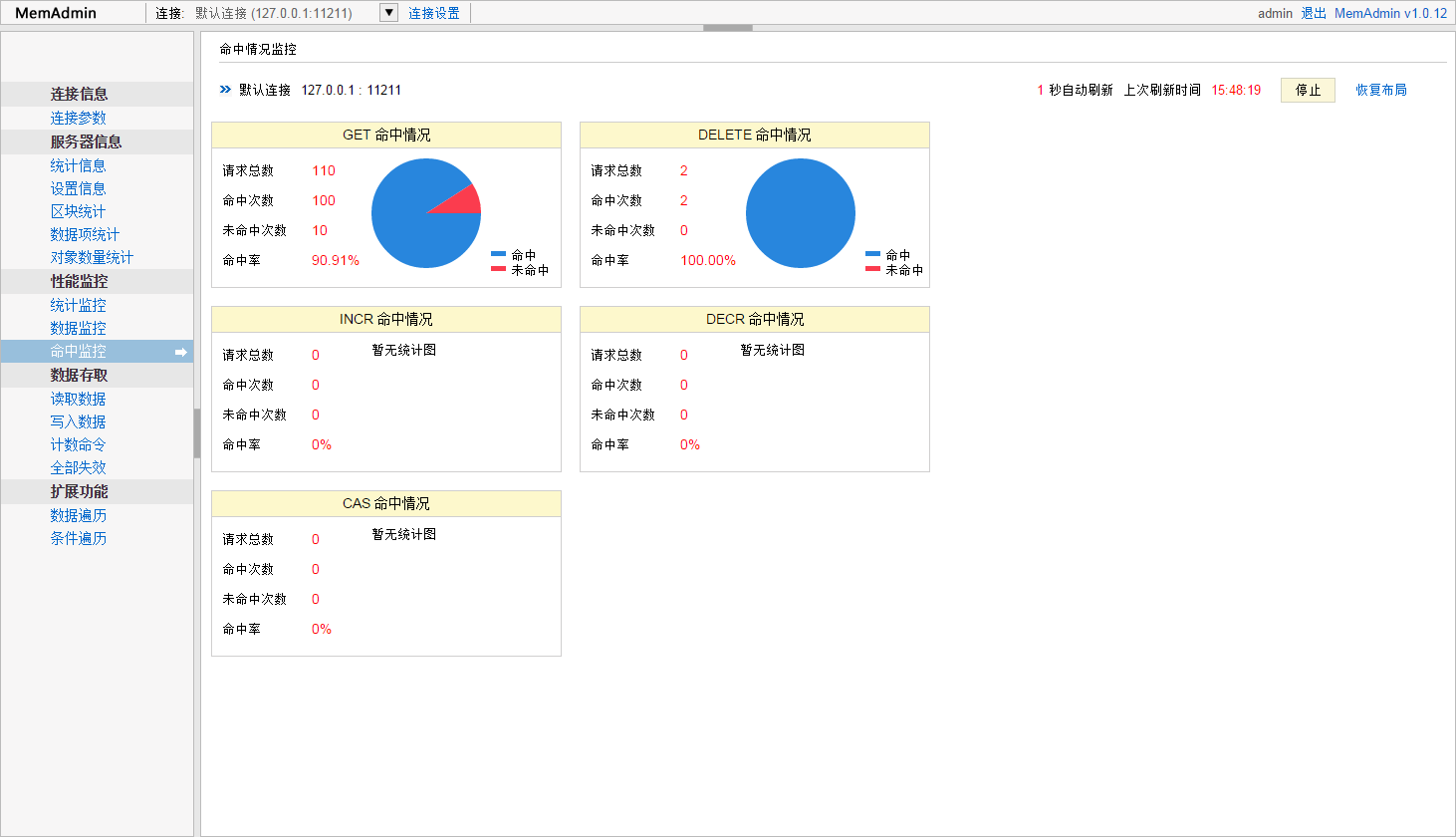Click 恢复布局 to restore the layout
1456x837 pixels.
[x=1381, y=90]
